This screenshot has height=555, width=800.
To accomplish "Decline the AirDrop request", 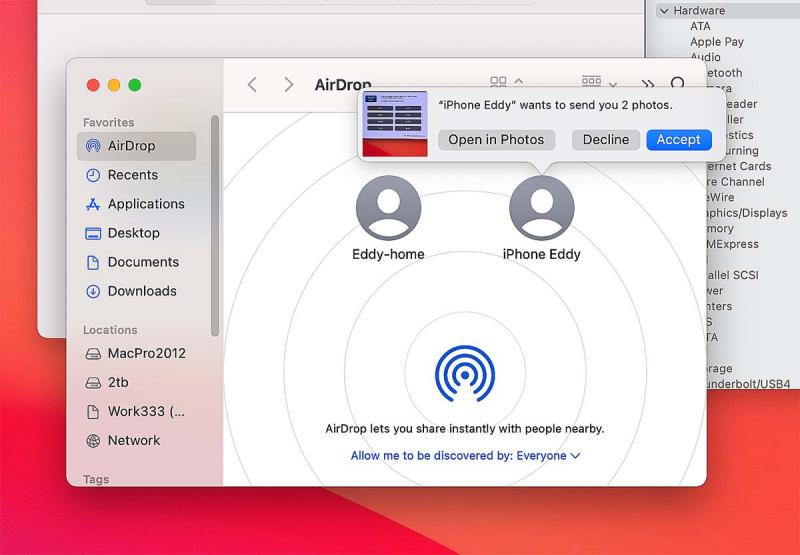I will pyautogui.click(x=606, y=140).
